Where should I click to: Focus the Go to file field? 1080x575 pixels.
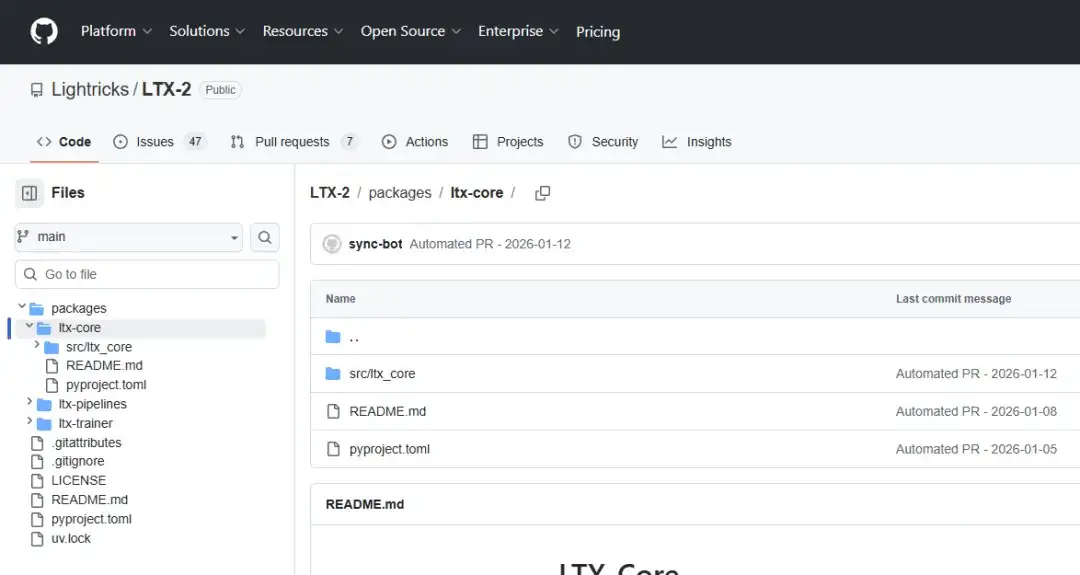pyautogui.click(x=147, y=274)
